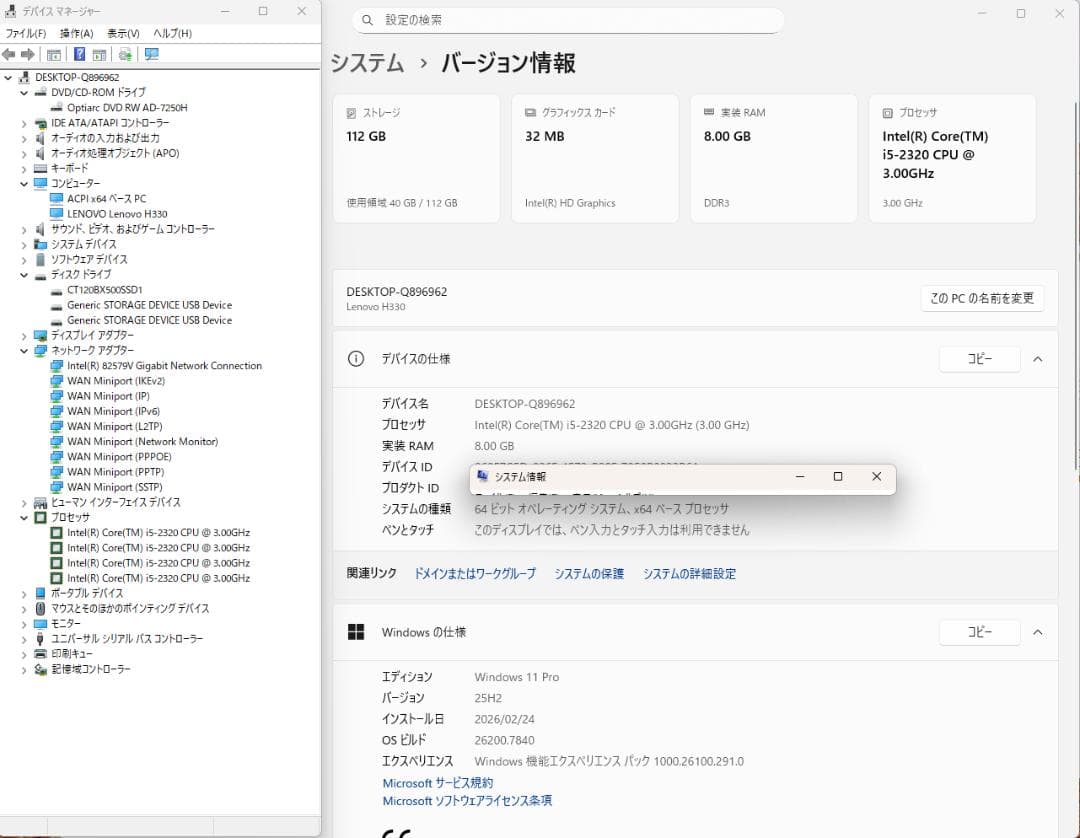Collapse the プロセッサ tree node
The width and height of the screenshot is (1080, 838).
24,517
